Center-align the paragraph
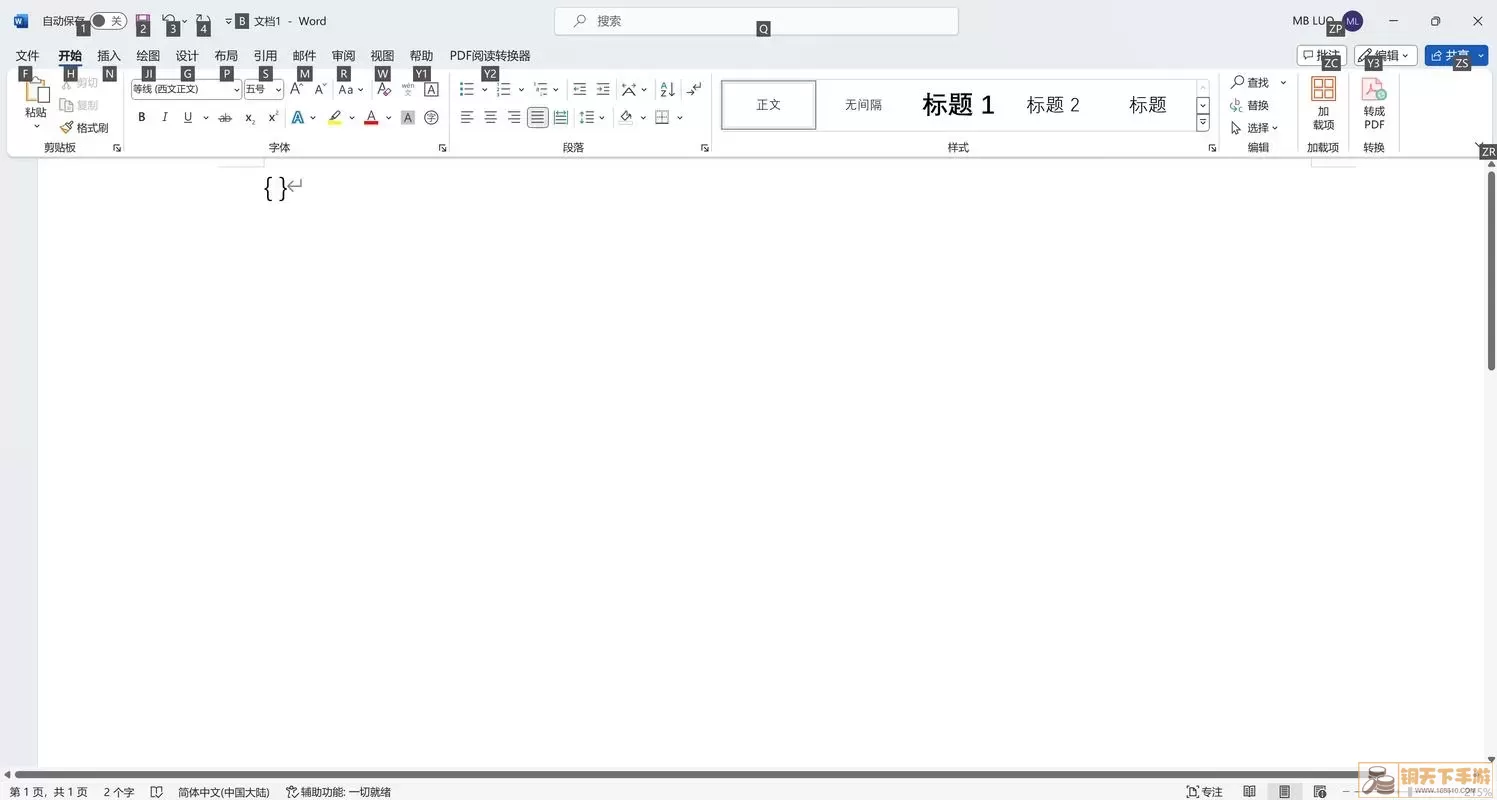 490,118
